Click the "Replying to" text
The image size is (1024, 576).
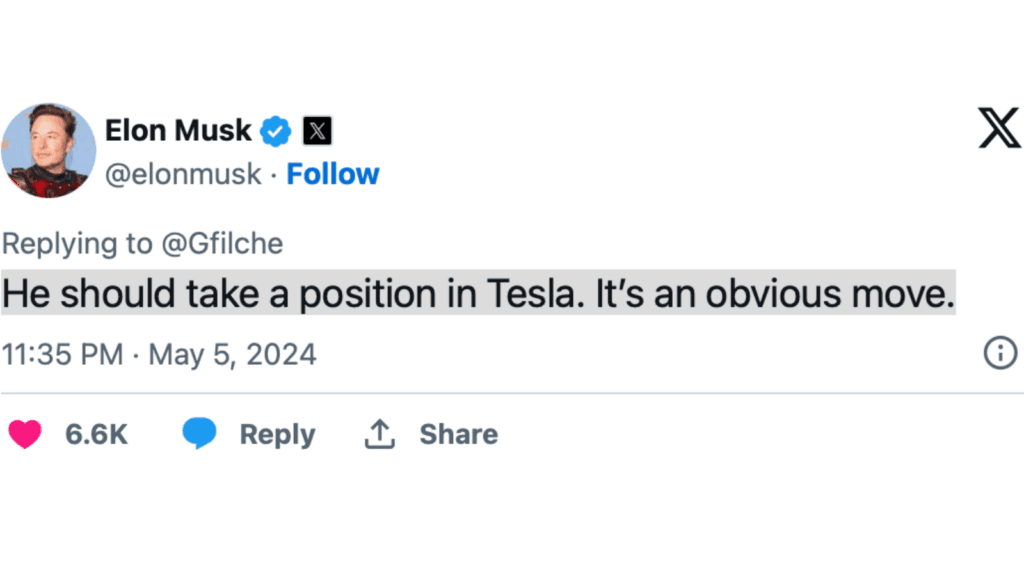(76, 243)
